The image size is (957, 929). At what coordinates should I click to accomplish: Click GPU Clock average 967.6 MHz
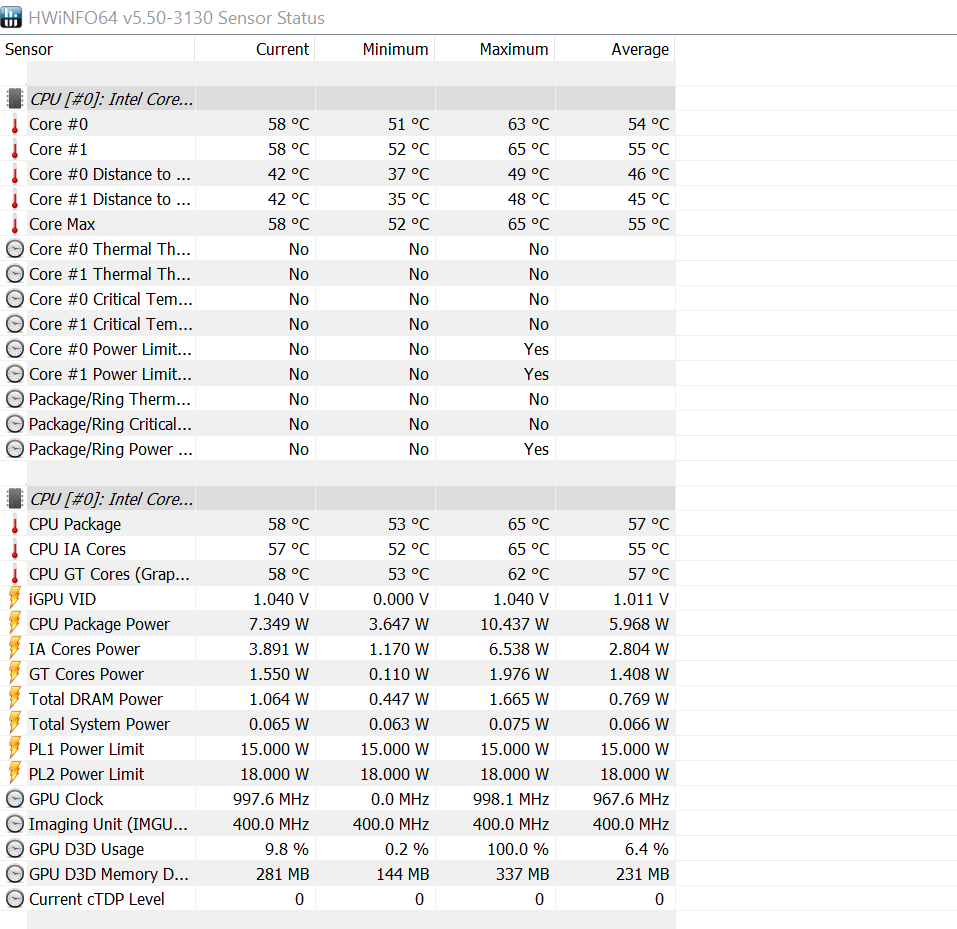[x=631, y=799]
